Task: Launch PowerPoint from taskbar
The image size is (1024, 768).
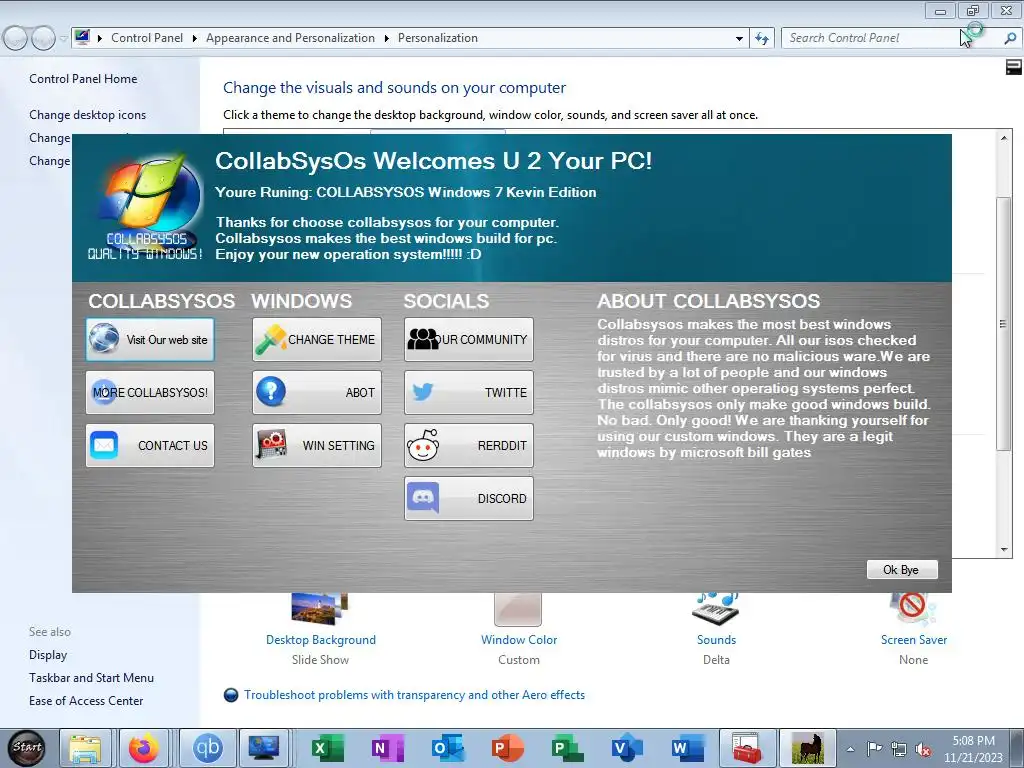Action: click(507, 748)
